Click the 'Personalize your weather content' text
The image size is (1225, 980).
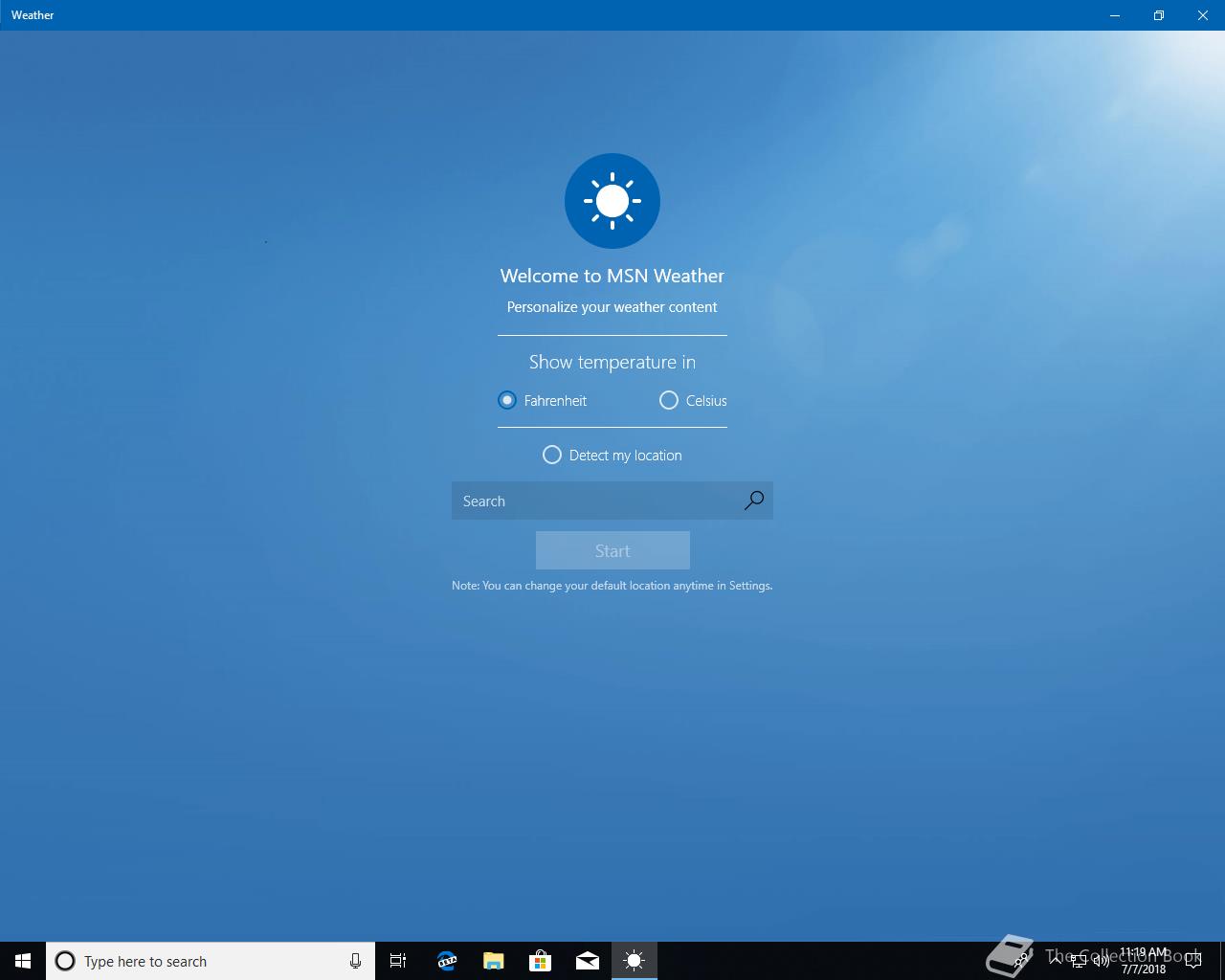point(612,307)
